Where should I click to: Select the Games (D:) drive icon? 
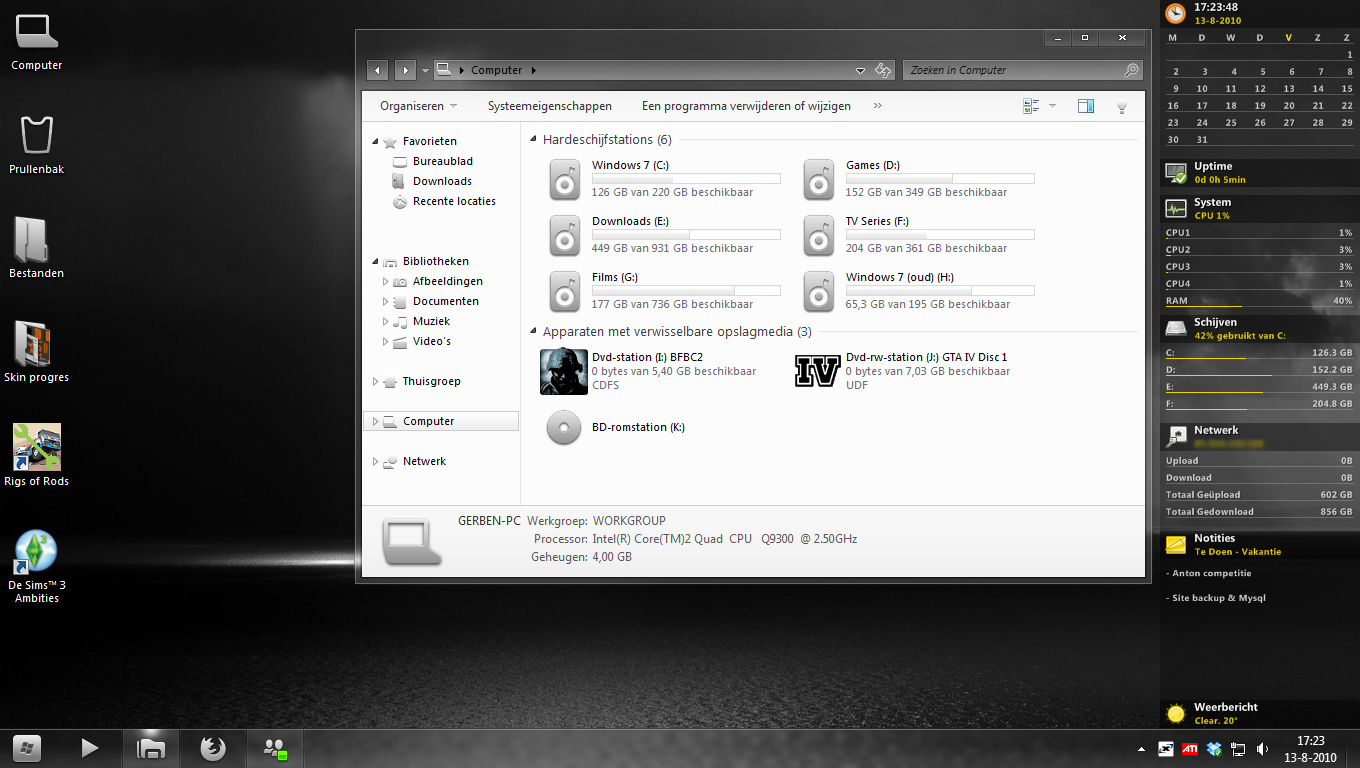point(819,180)
